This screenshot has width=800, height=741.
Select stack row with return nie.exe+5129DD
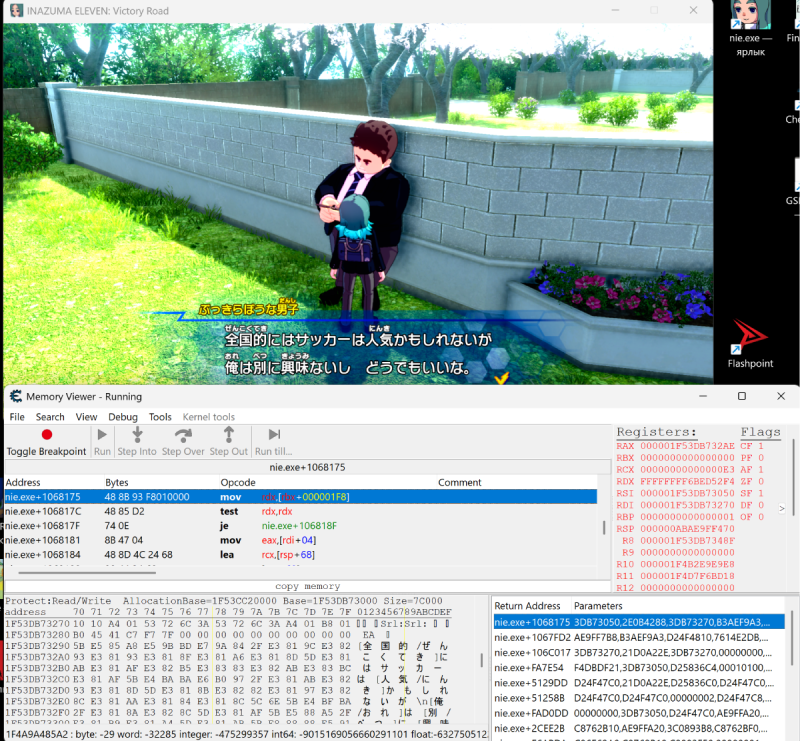pos(639,683)
